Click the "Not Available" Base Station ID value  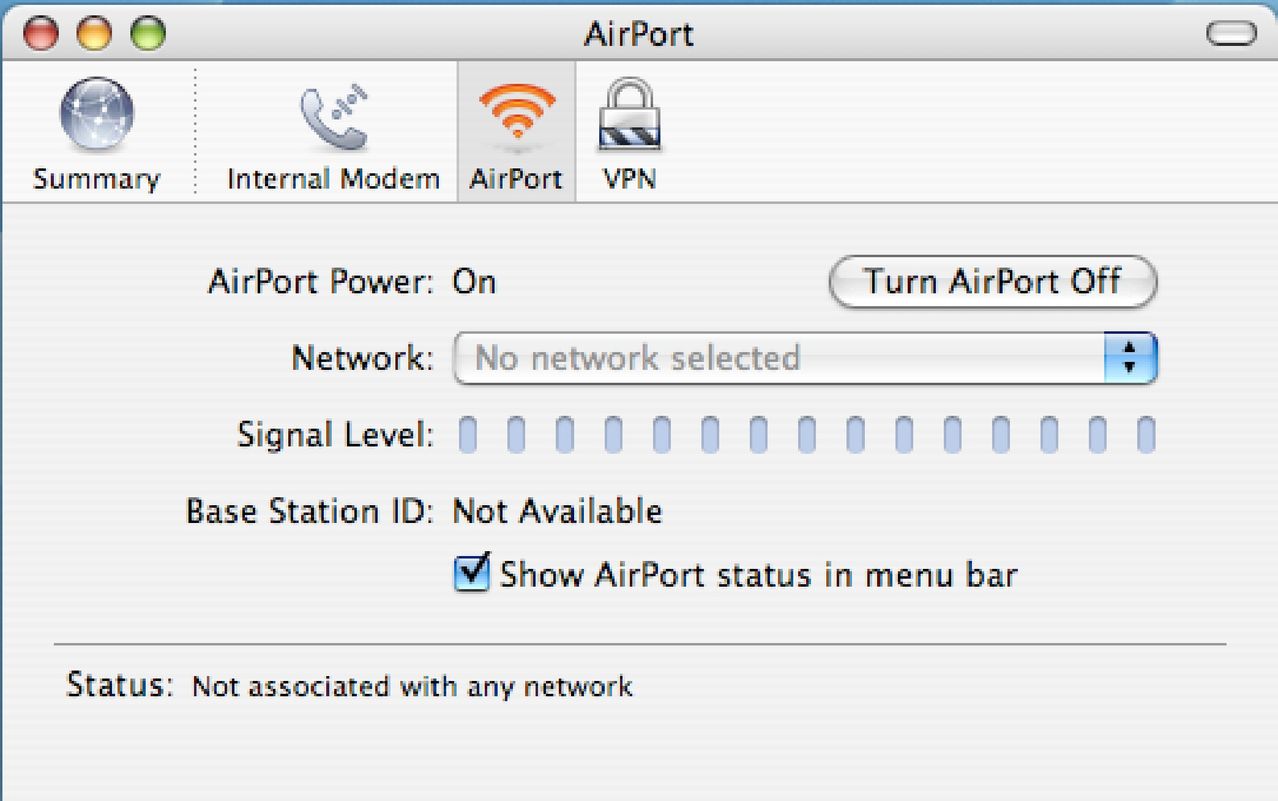[x=557, y=512]
